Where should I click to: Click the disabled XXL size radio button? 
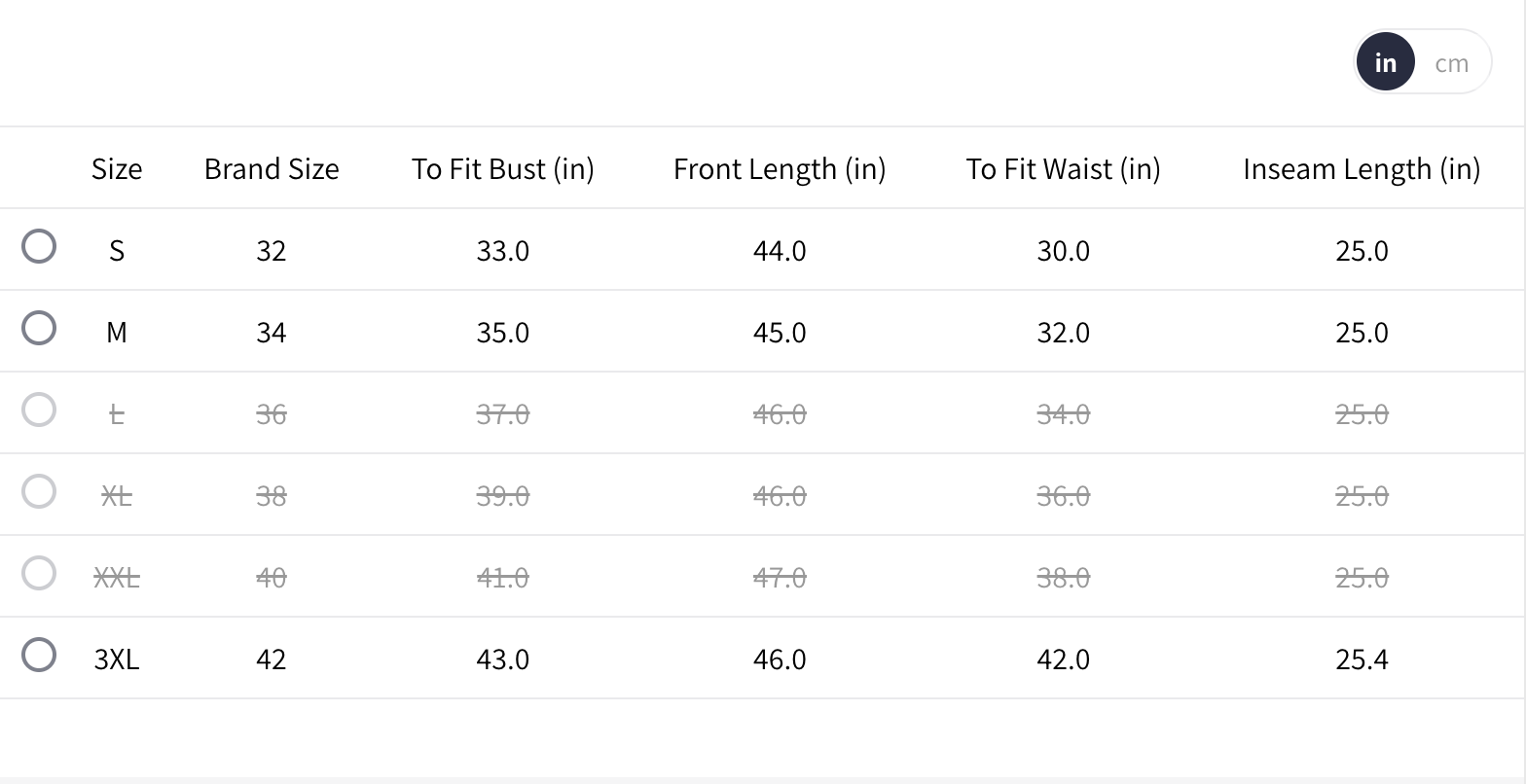(39, 573)
